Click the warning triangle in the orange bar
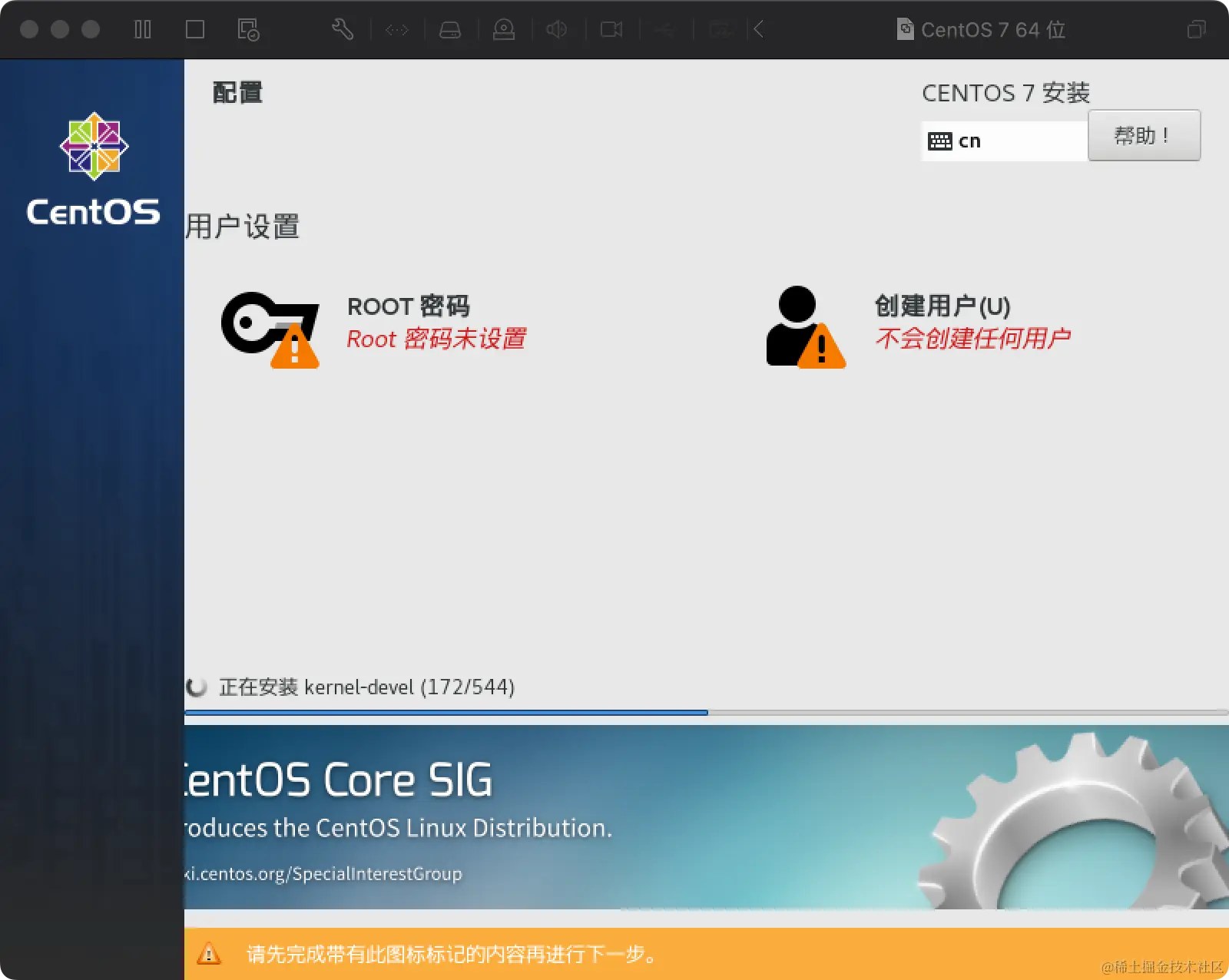The image size is (1229, 980). point(209,954)
